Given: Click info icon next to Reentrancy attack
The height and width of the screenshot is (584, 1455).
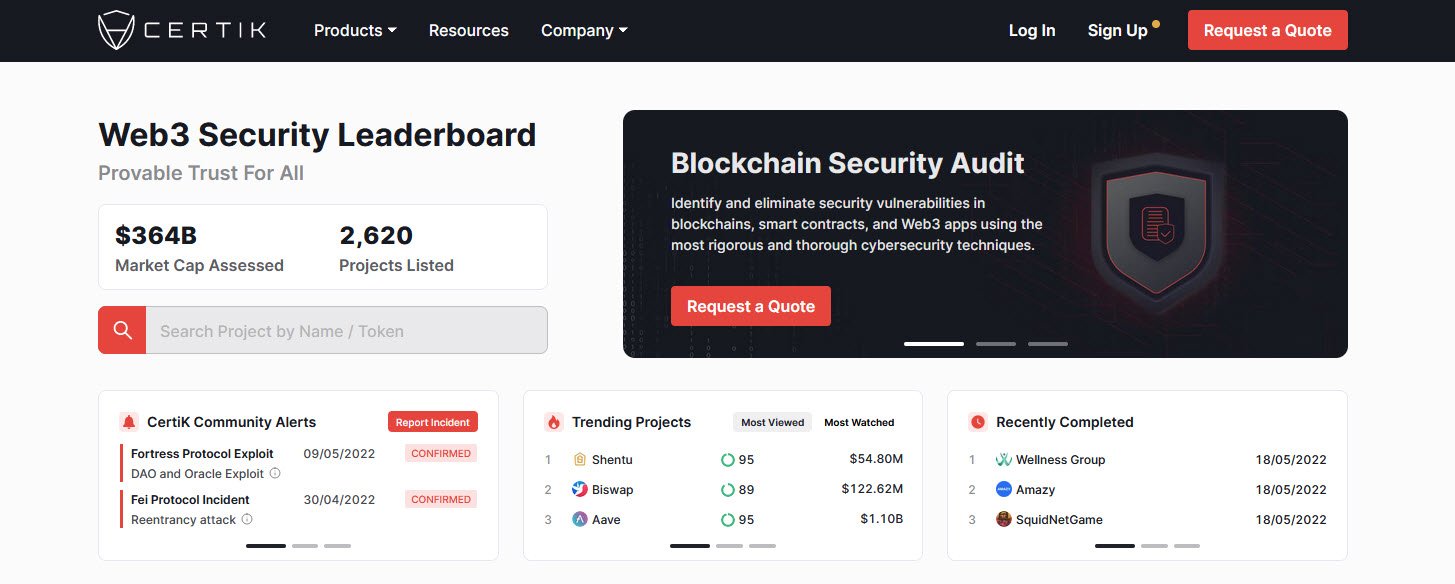Looking at the screenshot, I should [x=247, y=519].
